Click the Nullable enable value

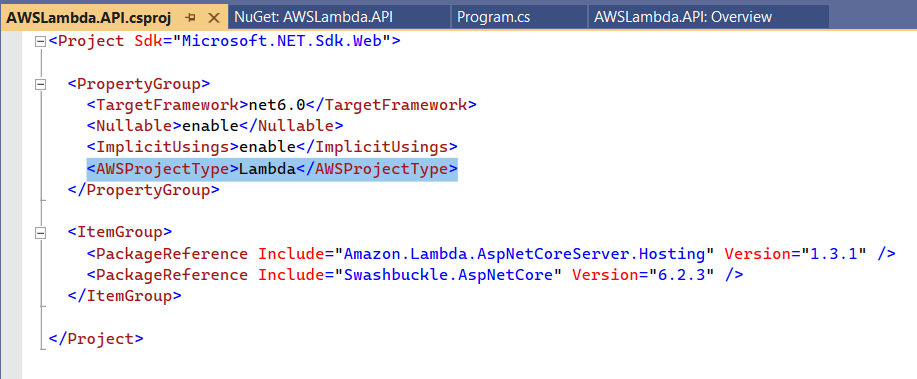click(x=210, y=126)
